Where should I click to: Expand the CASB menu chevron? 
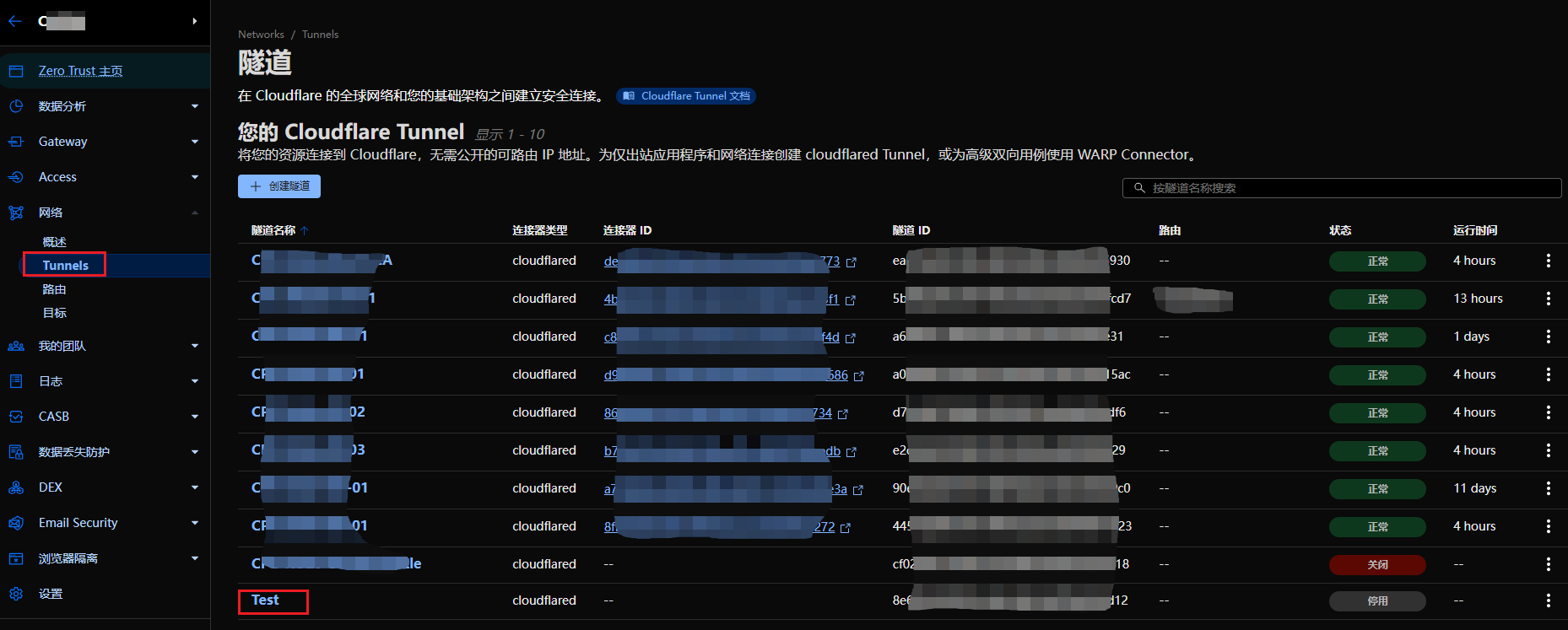click(x=195, y=417)
